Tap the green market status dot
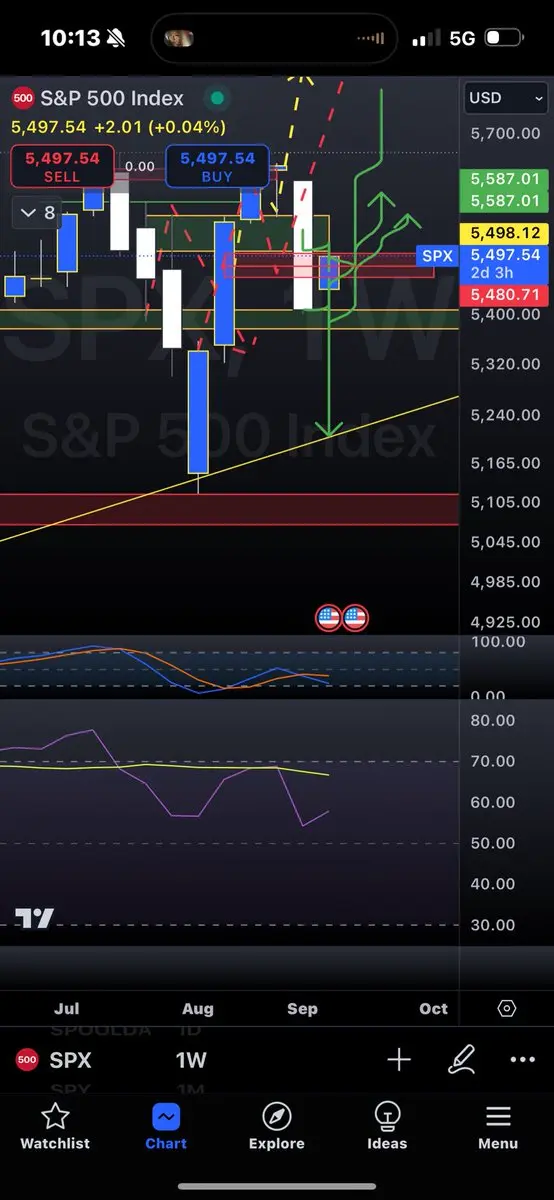554x1200 pixels. [x=215, y=98]
